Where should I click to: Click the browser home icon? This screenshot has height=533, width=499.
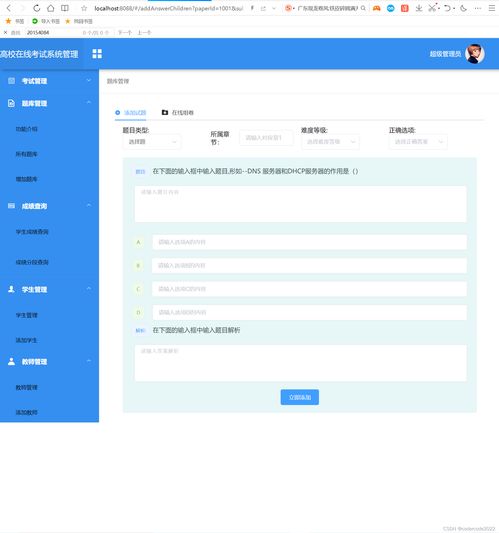(x=51, y=8)
